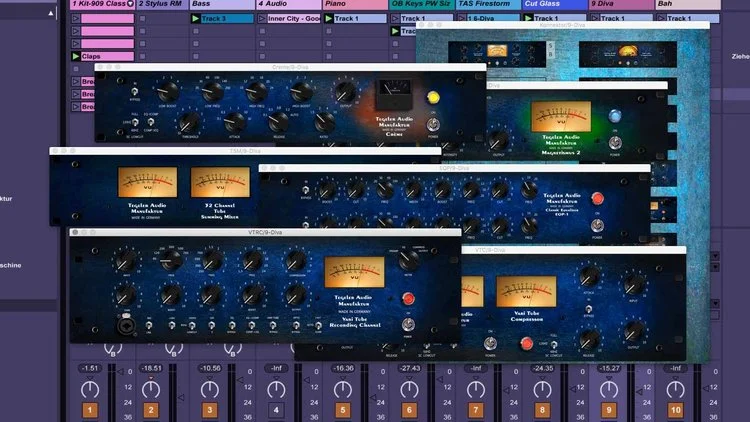Toggle track 2 activator button
Viewport: 750px width, 422px height.
[x=151, y=410]
